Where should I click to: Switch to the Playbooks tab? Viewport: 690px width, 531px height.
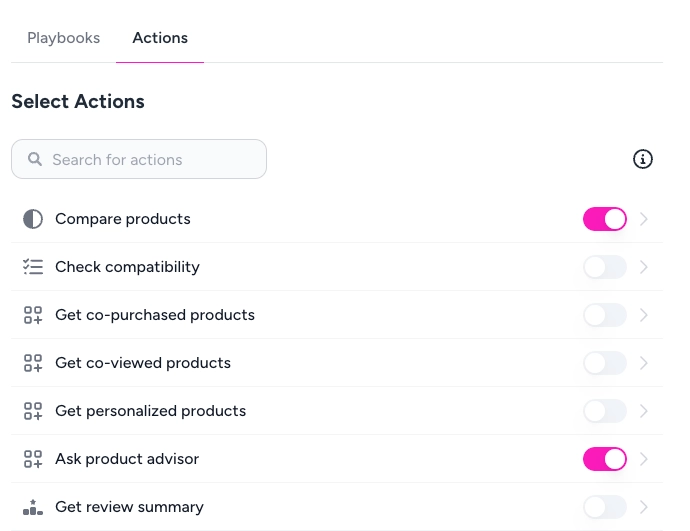[x=64, y=38]
